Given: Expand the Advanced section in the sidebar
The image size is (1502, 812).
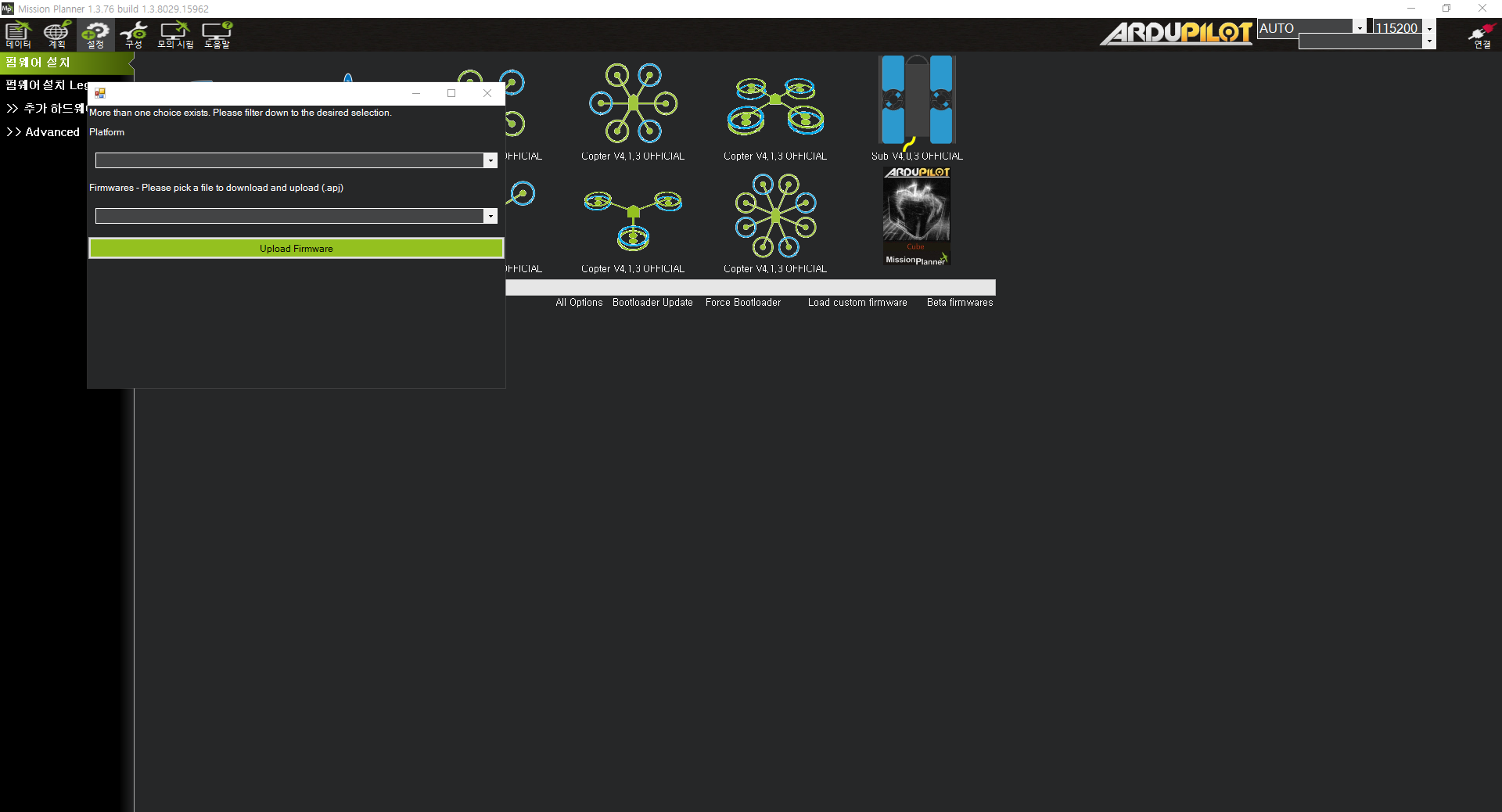Looking at the screenshot, I should click(43, 132).
